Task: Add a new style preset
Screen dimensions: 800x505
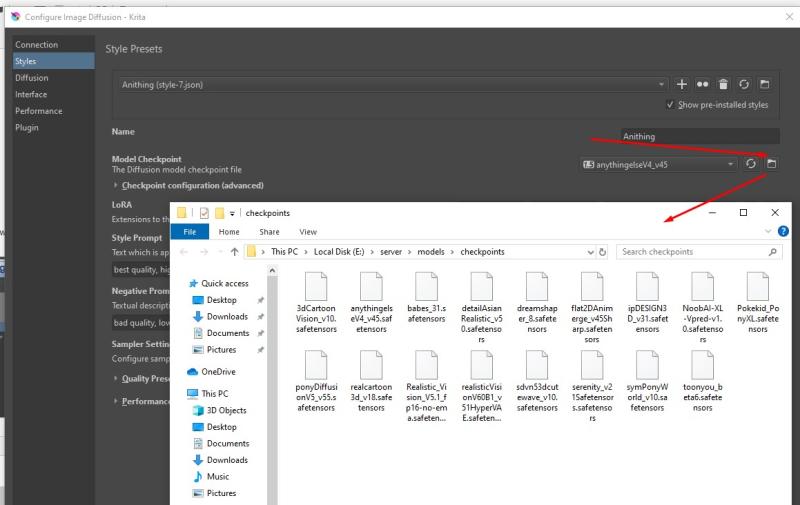Action: pos(681,84)
